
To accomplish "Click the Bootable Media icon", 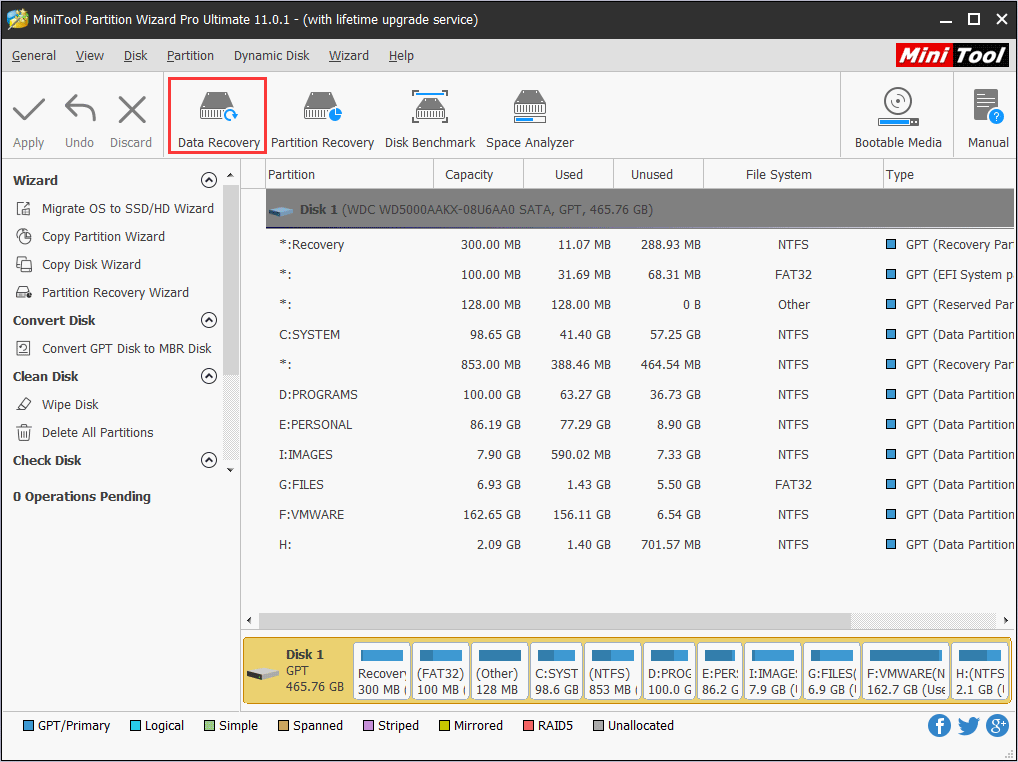I will tap(898, 116).
